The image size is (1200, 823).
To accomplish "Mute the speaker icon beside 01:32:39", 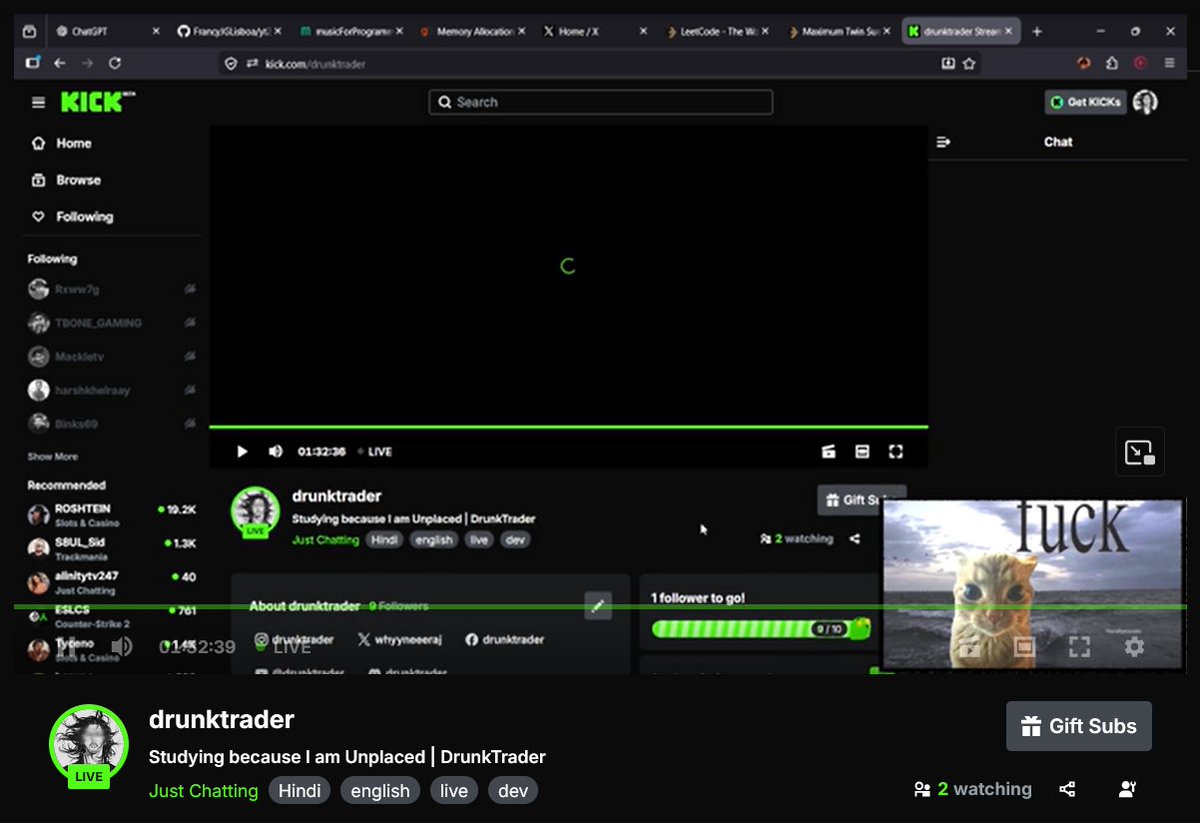I will [121, 647].
